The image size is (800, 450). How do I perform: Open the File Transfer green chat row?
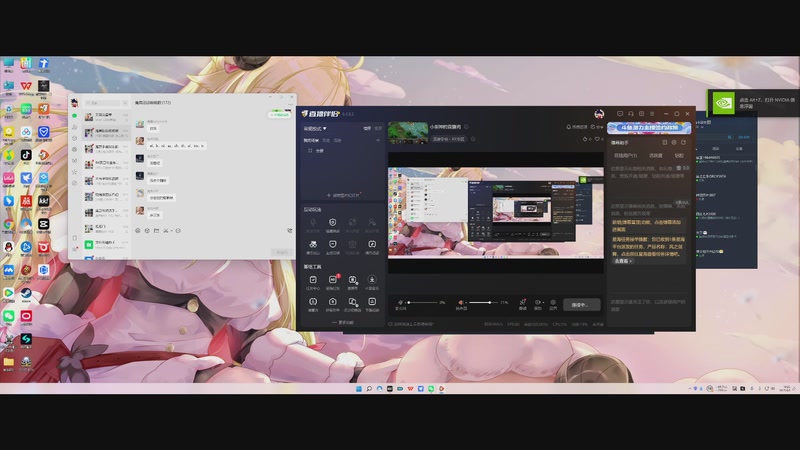click(106, 244)
